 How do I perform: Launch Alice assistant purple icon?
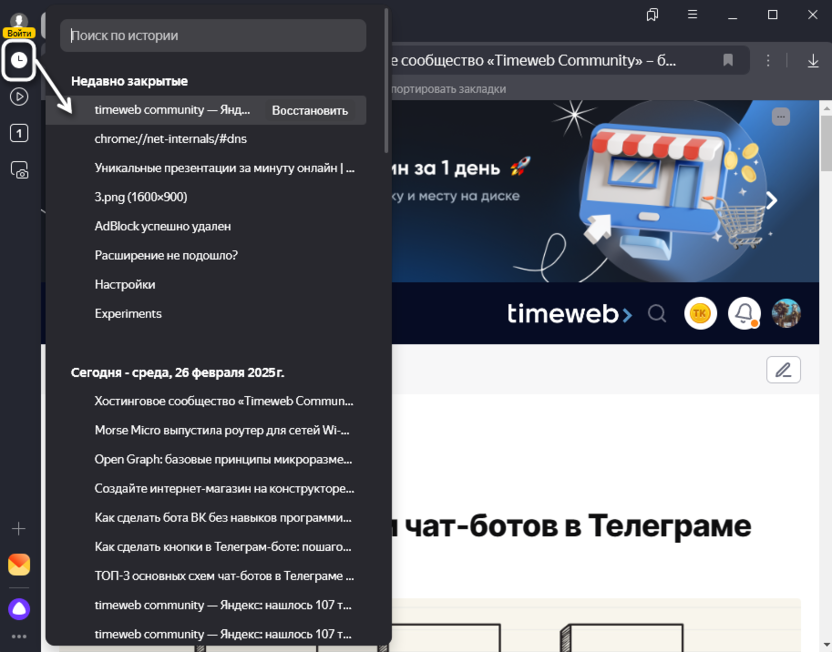[19, 609]
